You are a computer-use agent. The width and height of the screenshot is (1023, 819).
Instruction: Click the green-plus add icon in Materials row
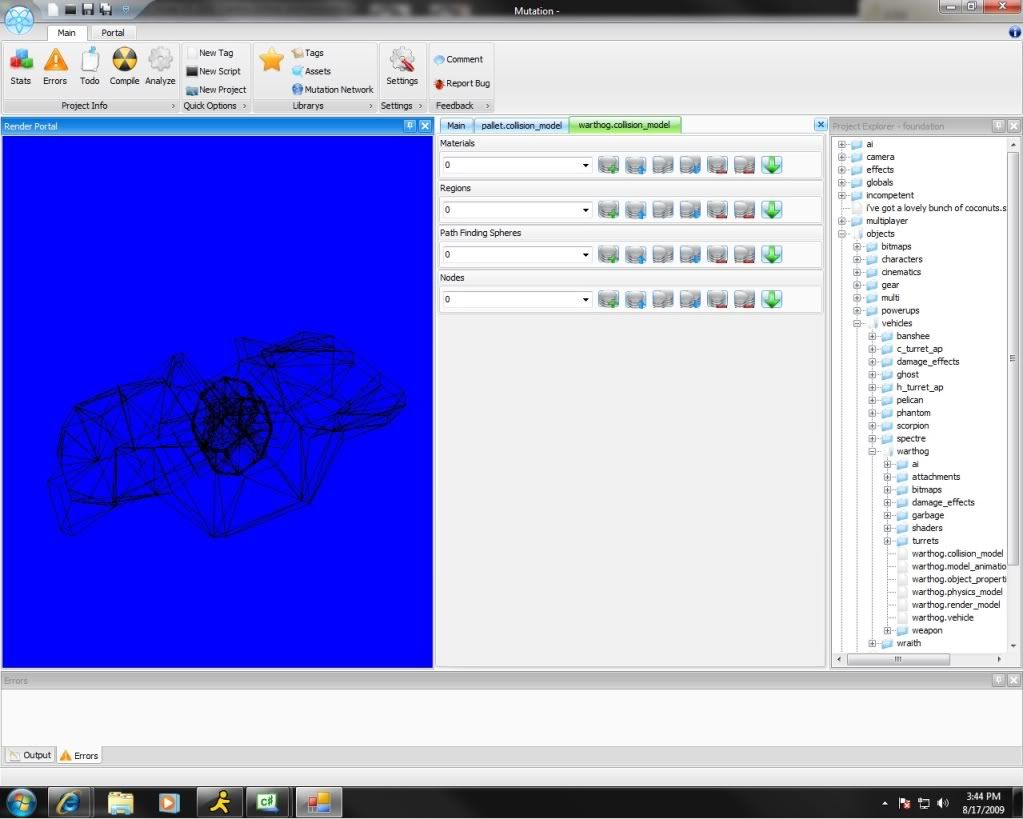pyautogui.click(x=608, y=165)
